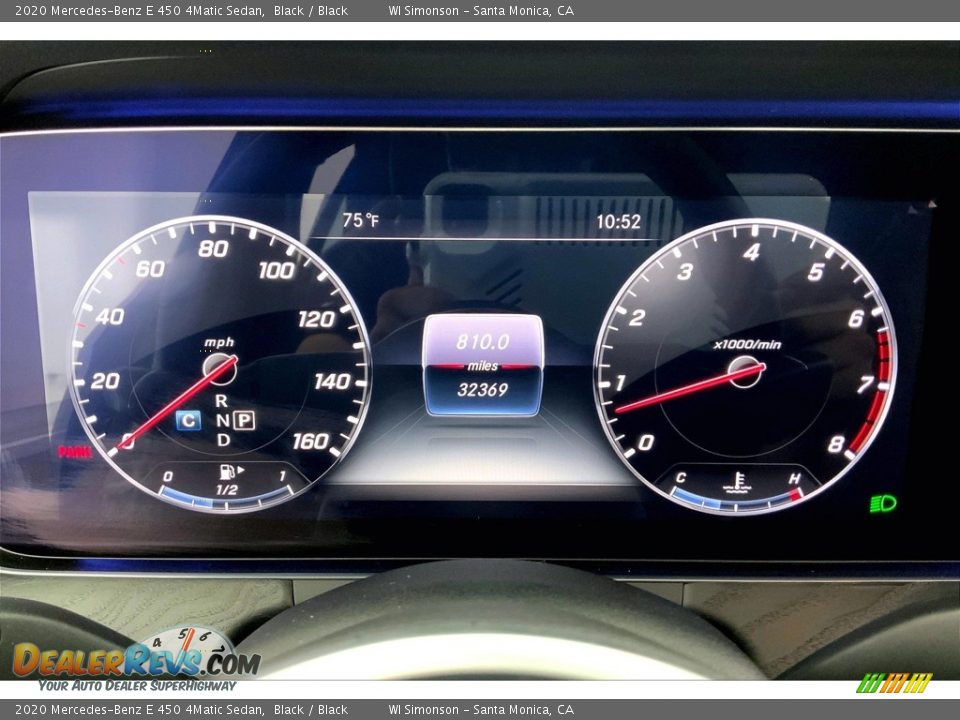960x720 pixels.
Task: Click the bottom WI Simonson – Santa Monica, CA text
Action: (481, 710)
